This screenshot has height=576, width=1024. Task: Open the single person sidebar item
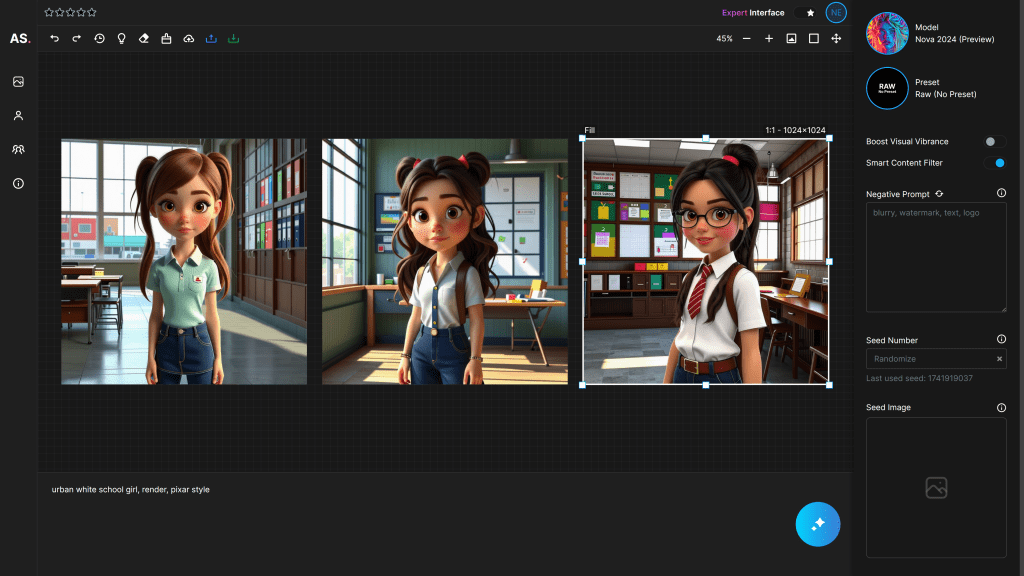[x=18, y=116]
